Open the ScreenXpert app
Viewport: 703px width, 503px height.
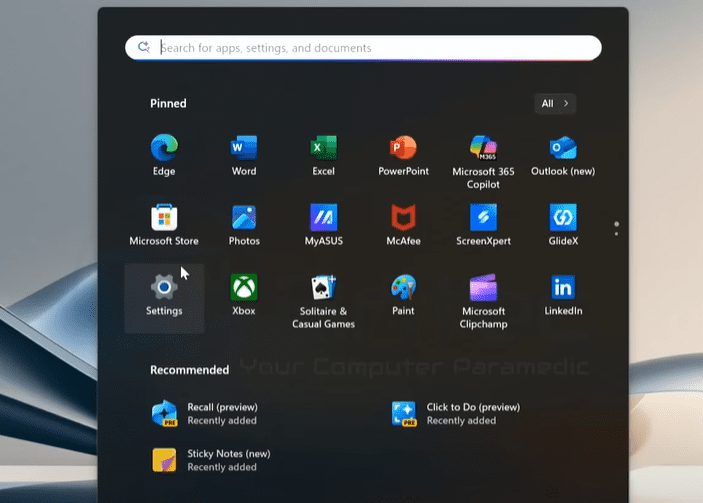[x=483, y=218]
